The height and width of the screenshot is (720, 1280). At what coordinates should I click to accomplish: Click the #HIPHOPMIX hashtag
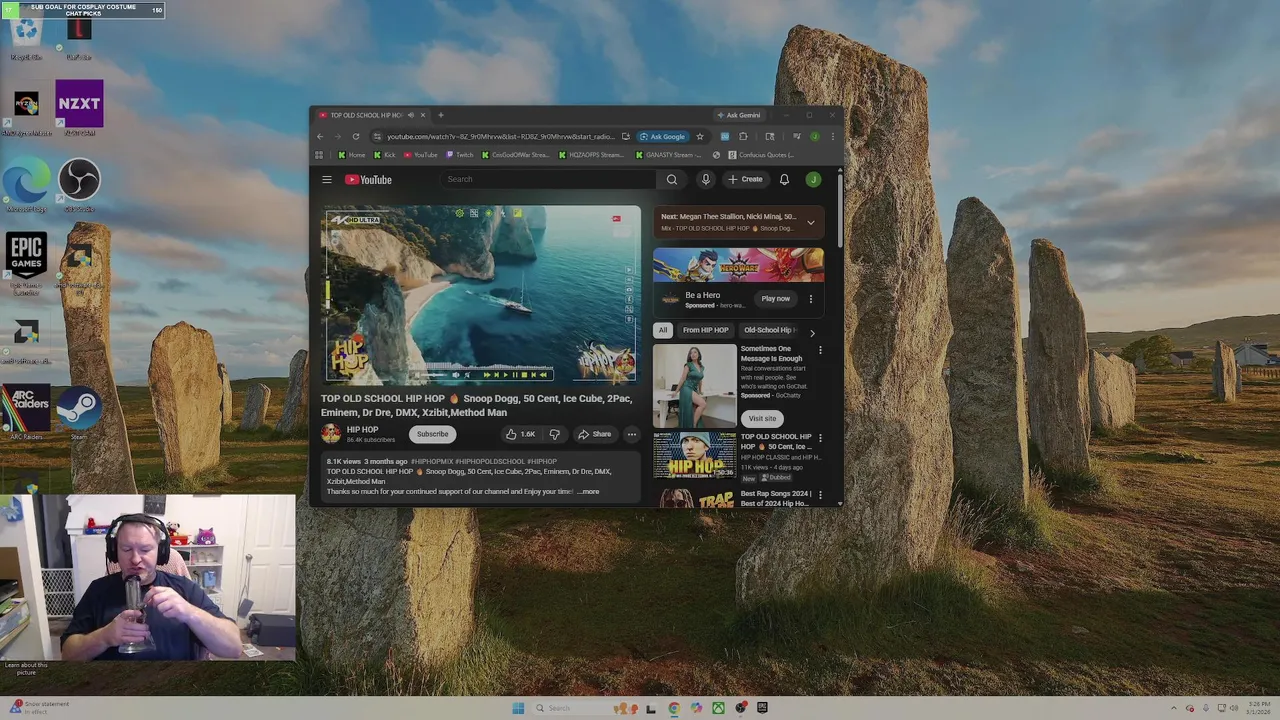pyautogui.click(x=431, y=462)
